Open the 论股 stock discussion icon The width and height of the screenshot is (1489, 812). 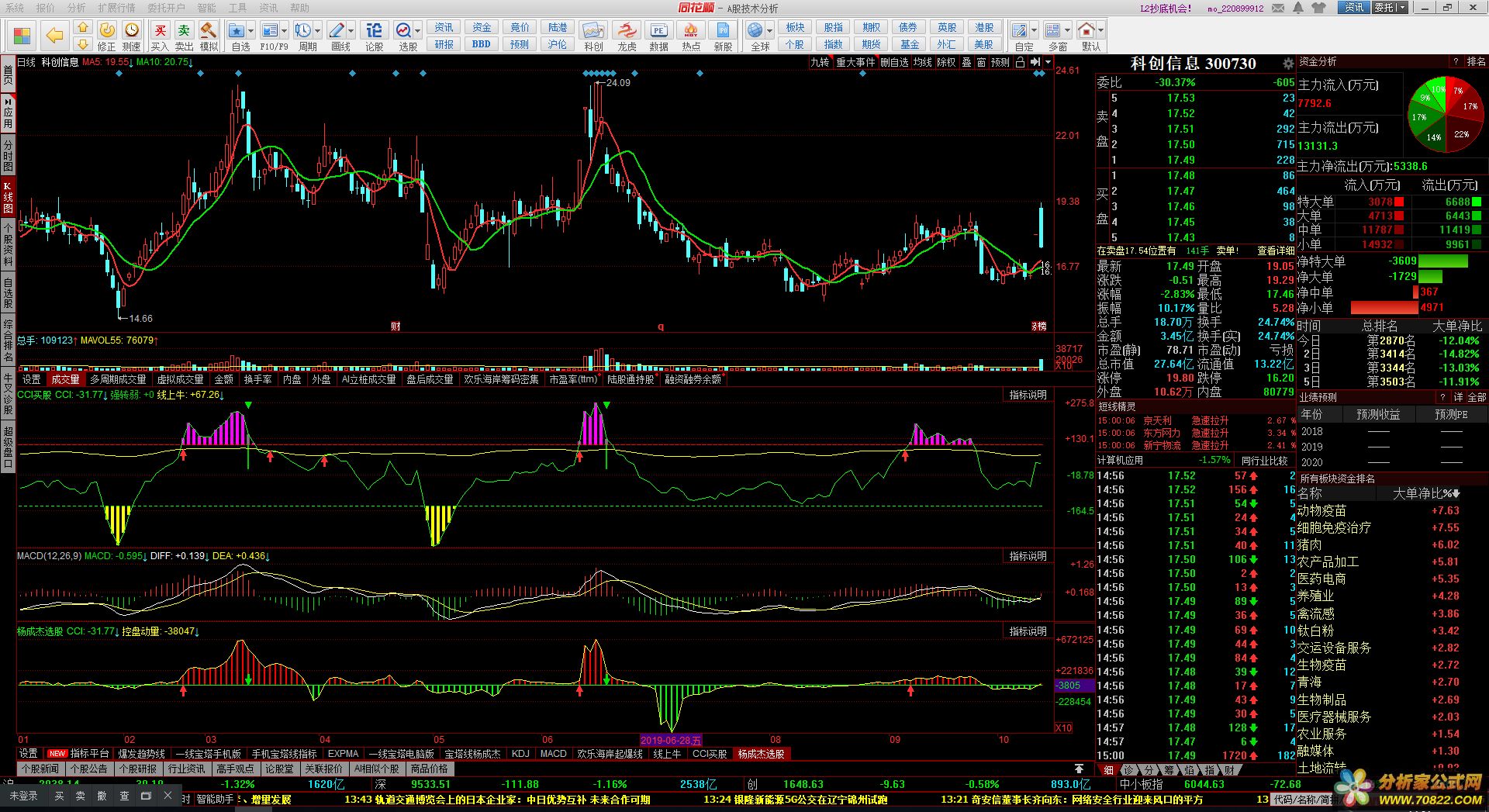tap(374, 30)
